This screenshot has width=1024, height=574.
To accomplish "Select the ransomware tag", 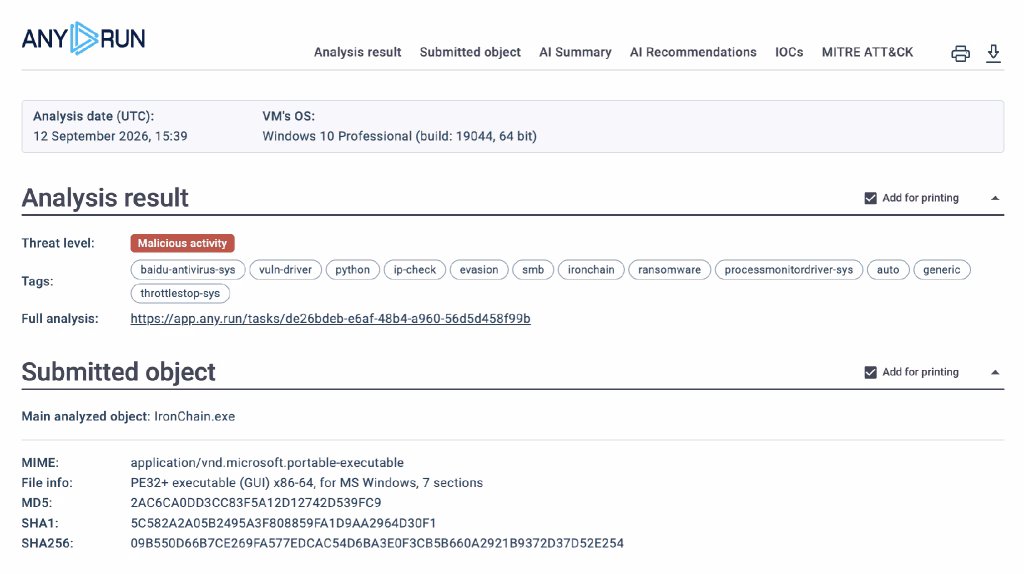I will pos(669,270).
